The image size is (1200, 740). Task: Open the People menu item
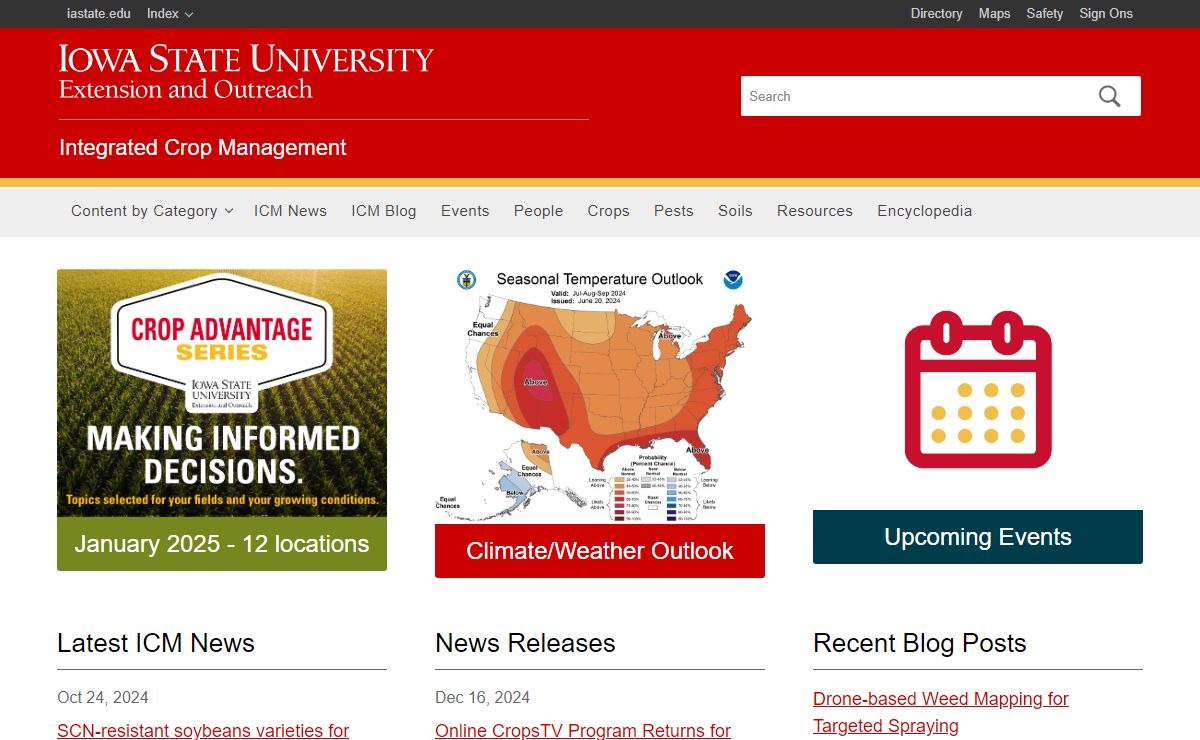click(x=538, y=211)
